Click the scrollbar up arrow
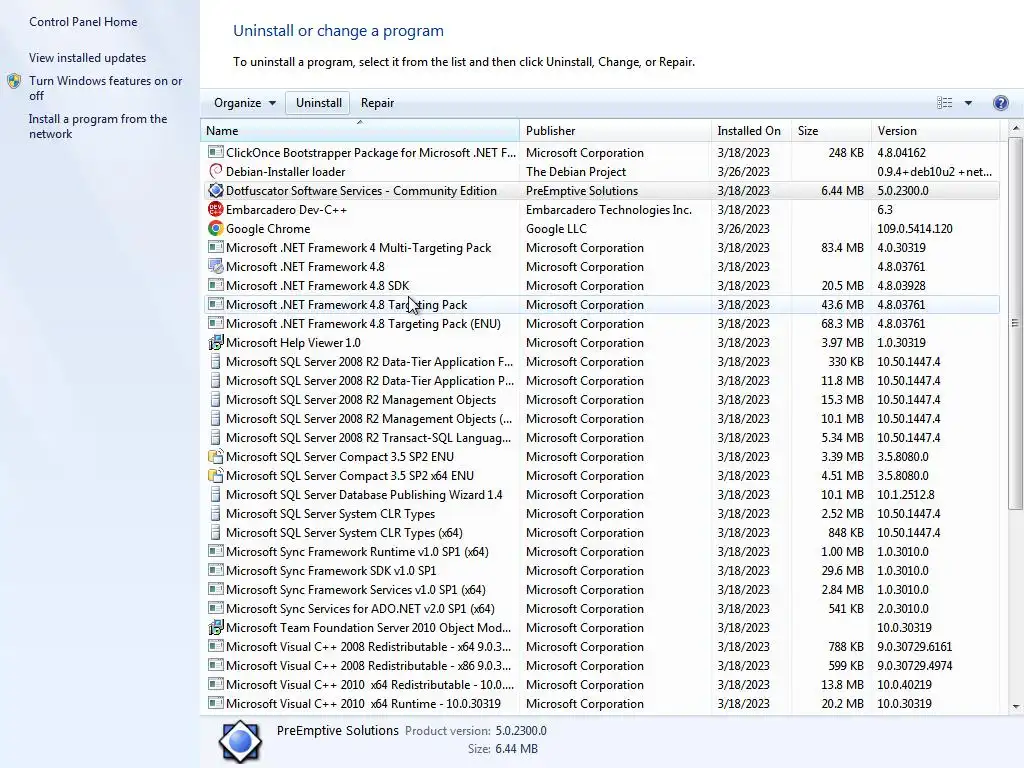 [1016, 129]
